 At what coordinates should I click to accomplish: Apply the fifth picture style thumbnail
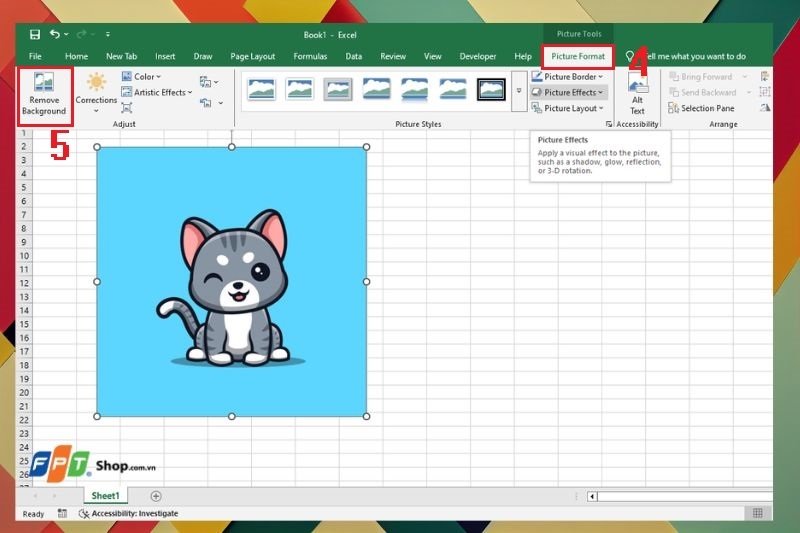click(414, 89)
